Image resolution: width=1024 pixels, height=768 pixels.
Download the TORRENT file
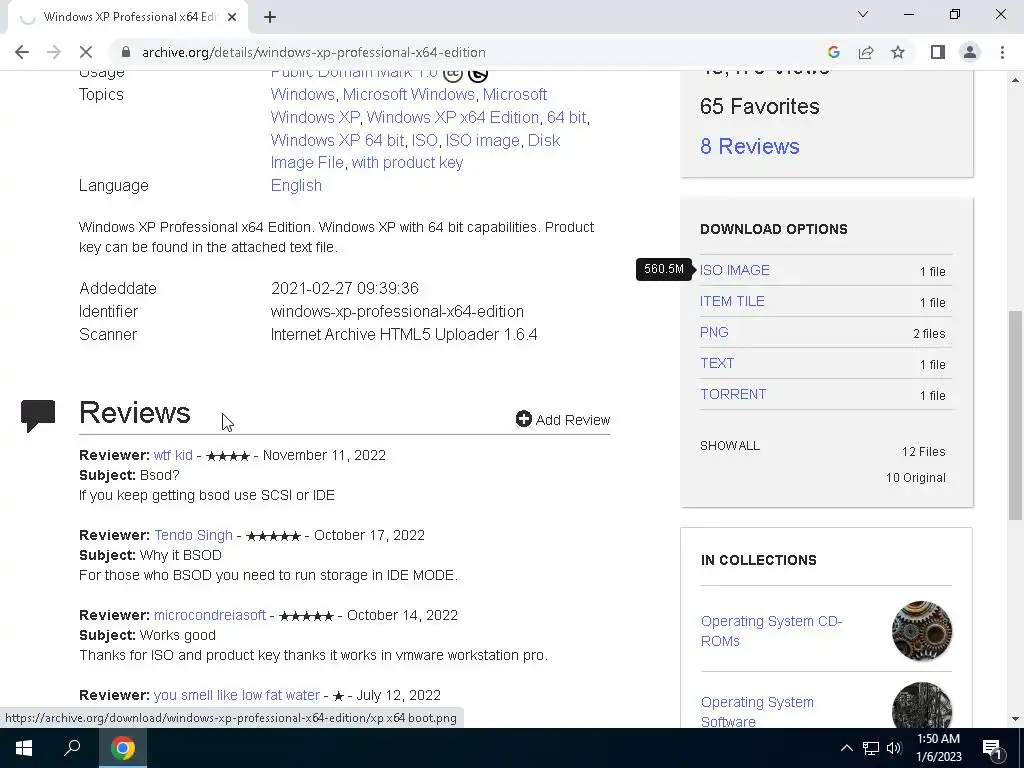point(733,394)
